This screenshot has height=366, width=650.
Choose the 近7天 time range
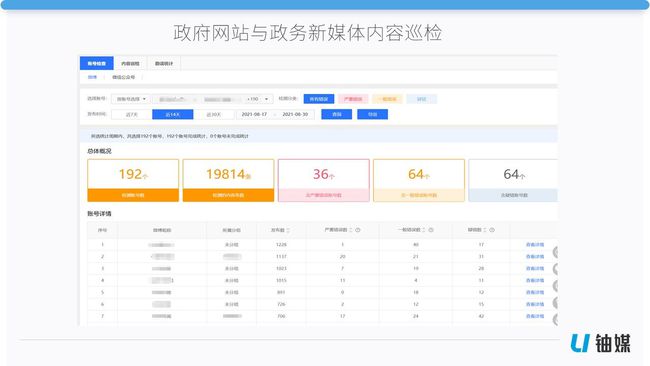pos(131,114)
